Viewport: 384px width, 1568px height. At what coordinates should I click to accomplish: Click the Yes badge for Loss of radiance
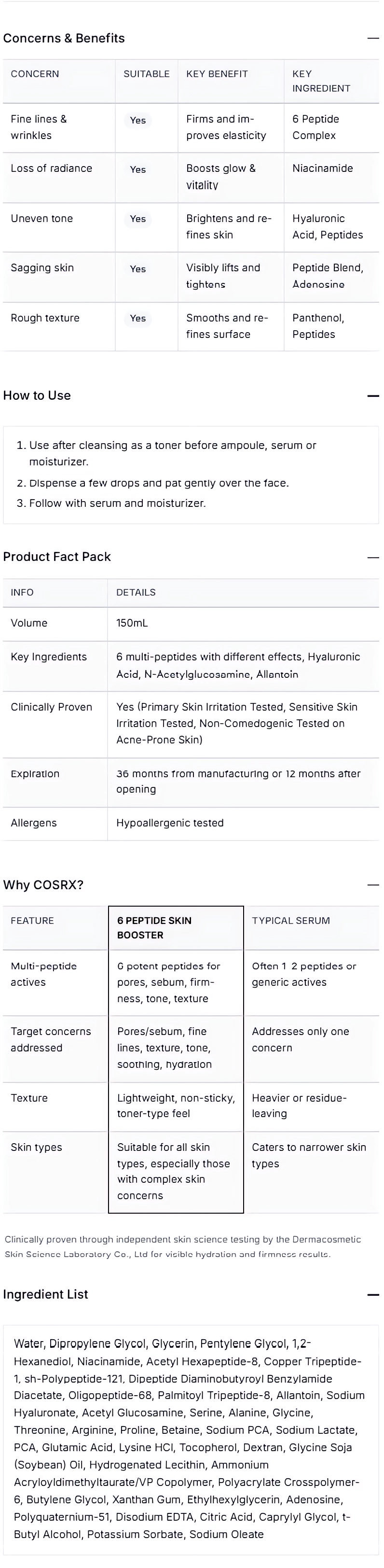click(138, 170)
